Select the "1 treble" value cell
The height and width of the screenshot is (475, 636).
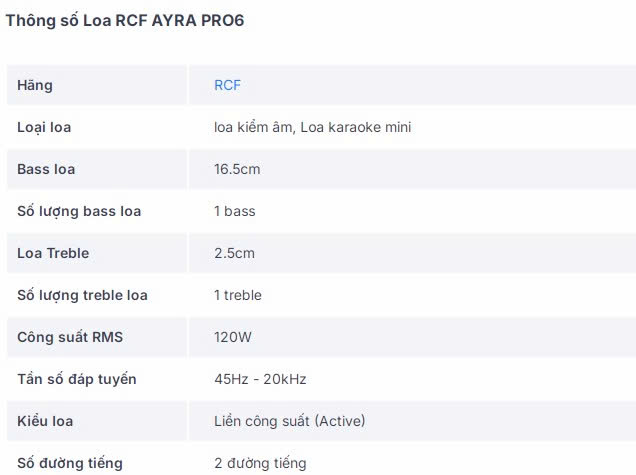pyautogui.click(x=238, y=295)
